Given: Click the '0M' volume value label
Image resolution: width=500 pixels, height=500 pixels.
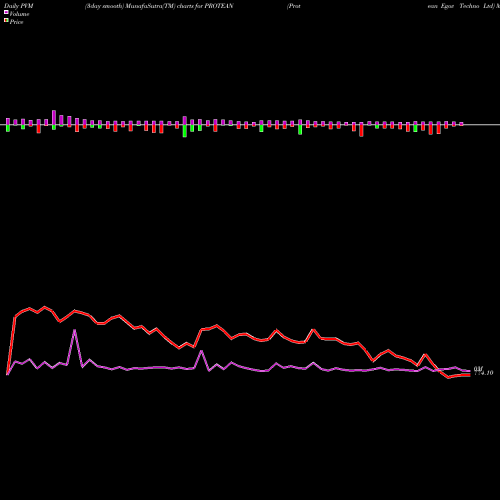Looking at the screenshot, I should pyautogui.click(x=478, y=369).
